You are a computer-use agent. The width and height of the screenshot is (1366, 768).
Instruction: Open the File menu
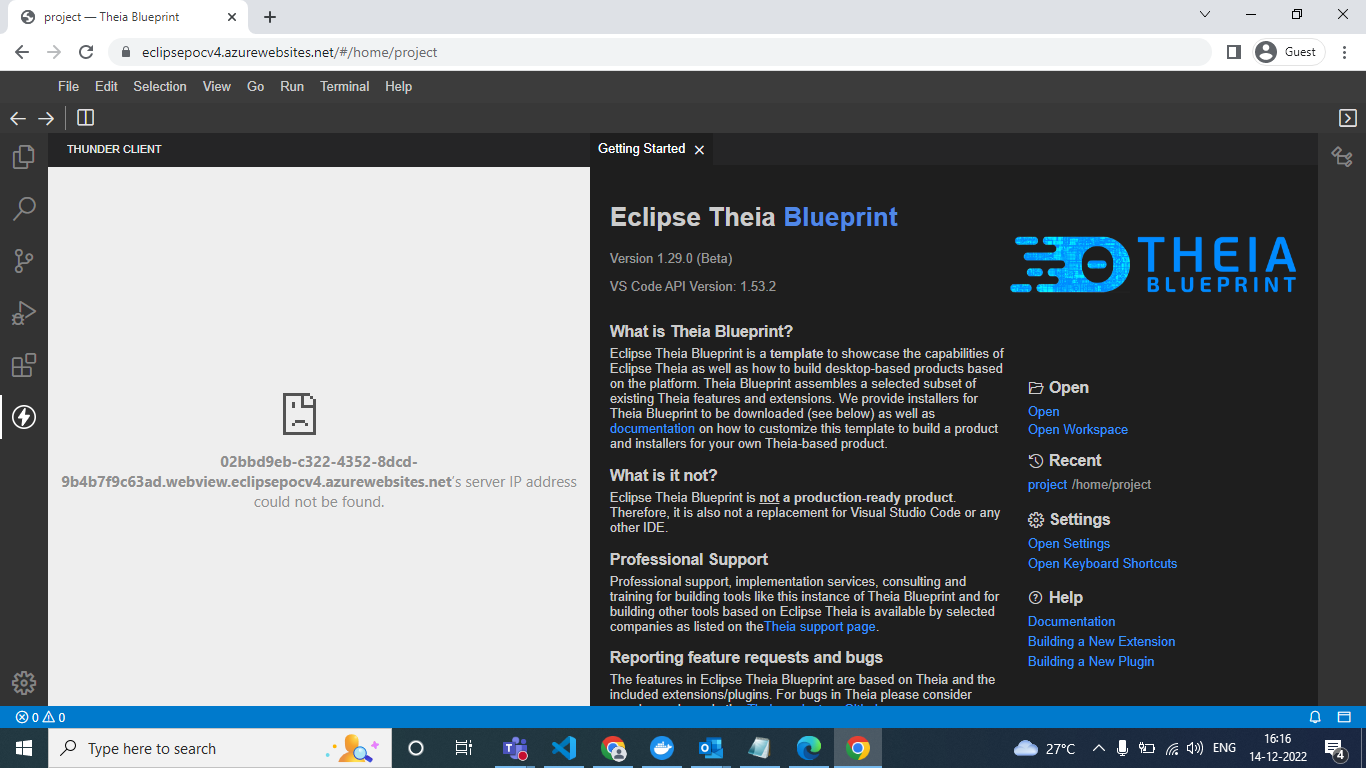[x=68, y=86]
